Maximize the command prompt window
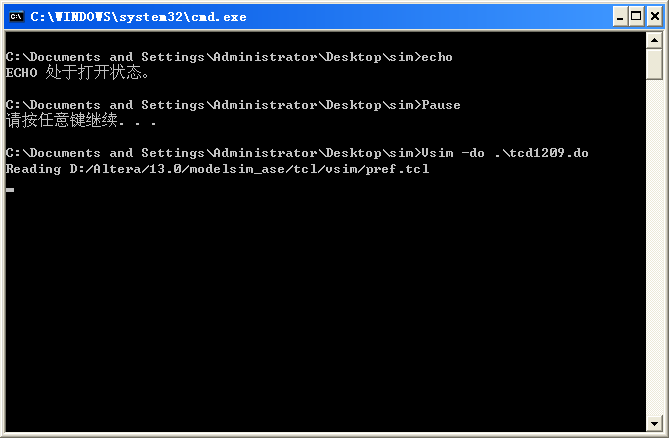The width and height of the screenshot is (669, 438). pyautogui.click(x=636, y=17)
